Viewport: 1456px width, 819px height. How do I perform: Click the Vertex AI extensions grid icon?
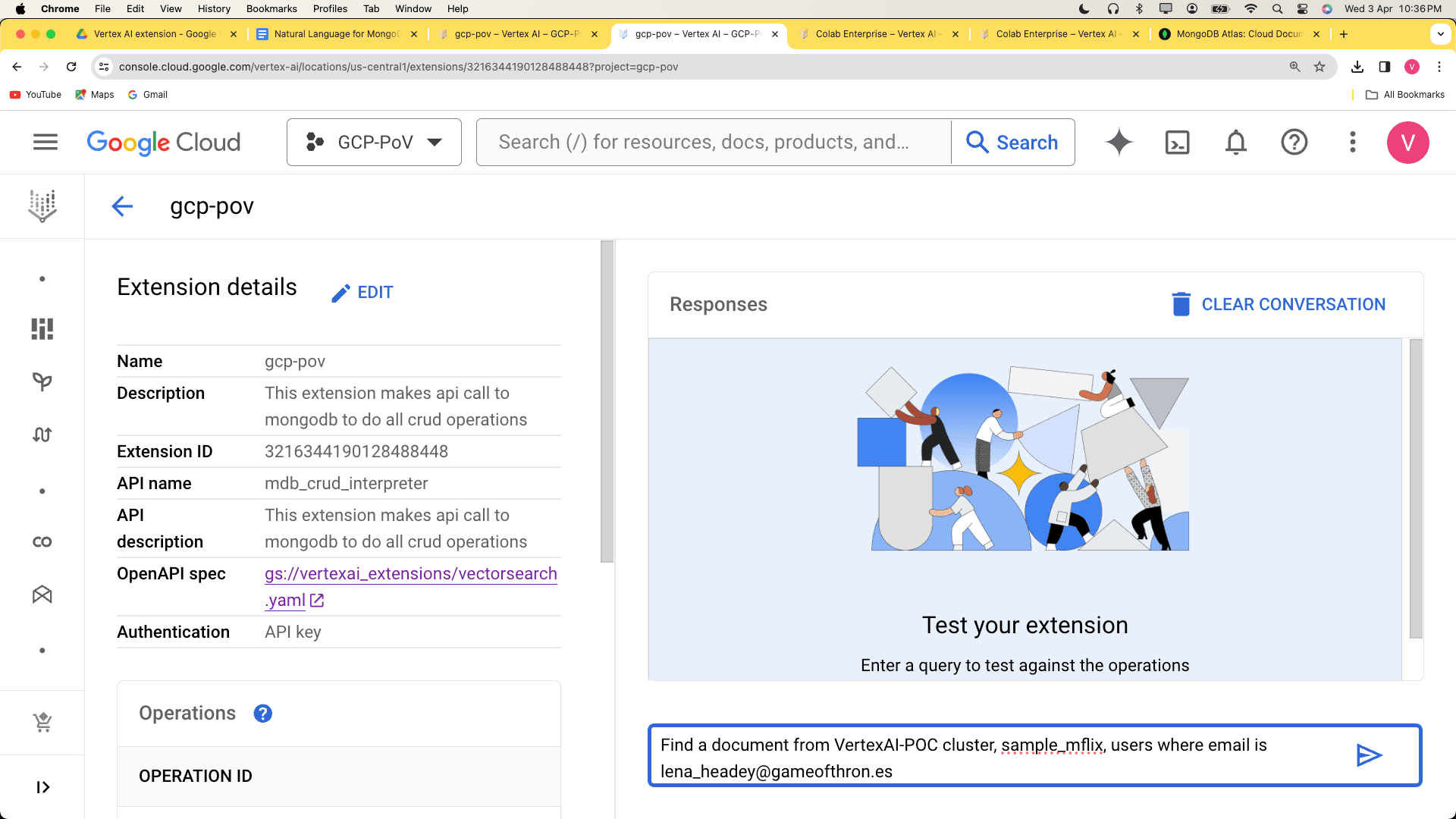[42, 328]
